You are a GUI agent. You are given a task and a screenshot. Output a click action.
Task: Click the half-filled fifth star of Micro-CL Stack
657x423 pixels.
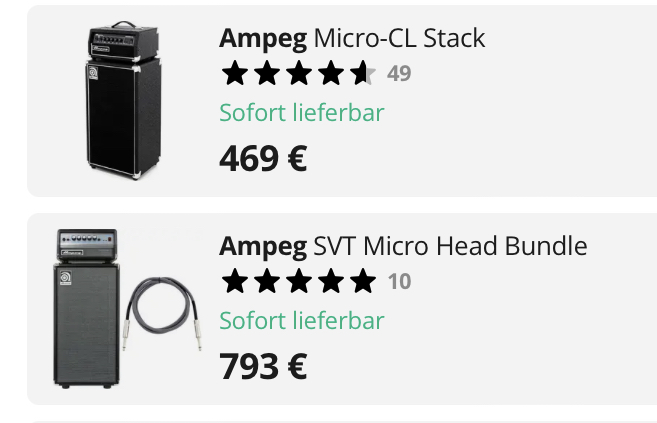click(x=362, y=74)
